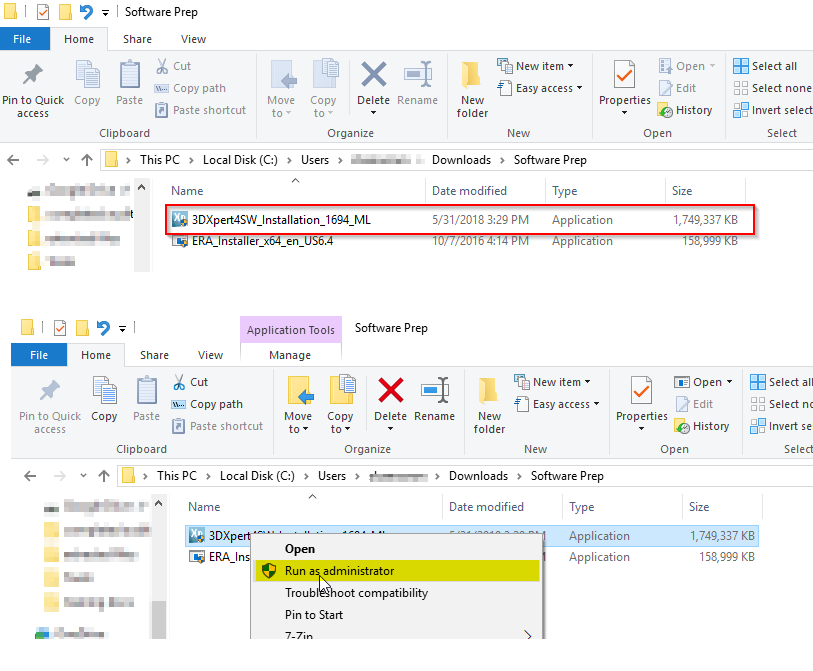813x671 pixels.
Task: Click the red Delete X icon in lower ribbon
Action: (390, 390)
